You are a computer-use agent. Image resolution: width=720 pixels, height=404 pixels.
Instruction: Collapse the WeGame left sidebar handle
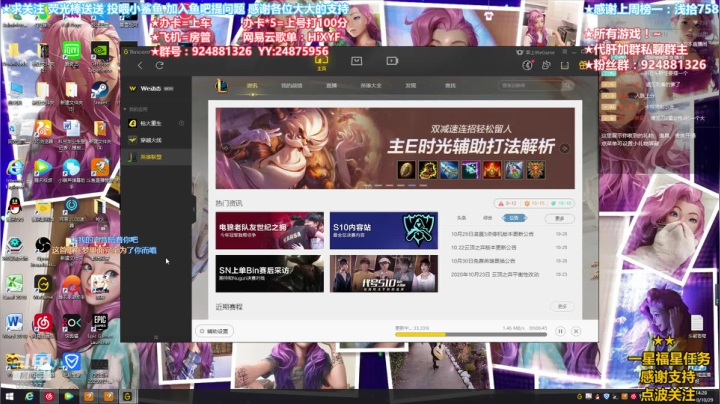(x=193, y=209)
